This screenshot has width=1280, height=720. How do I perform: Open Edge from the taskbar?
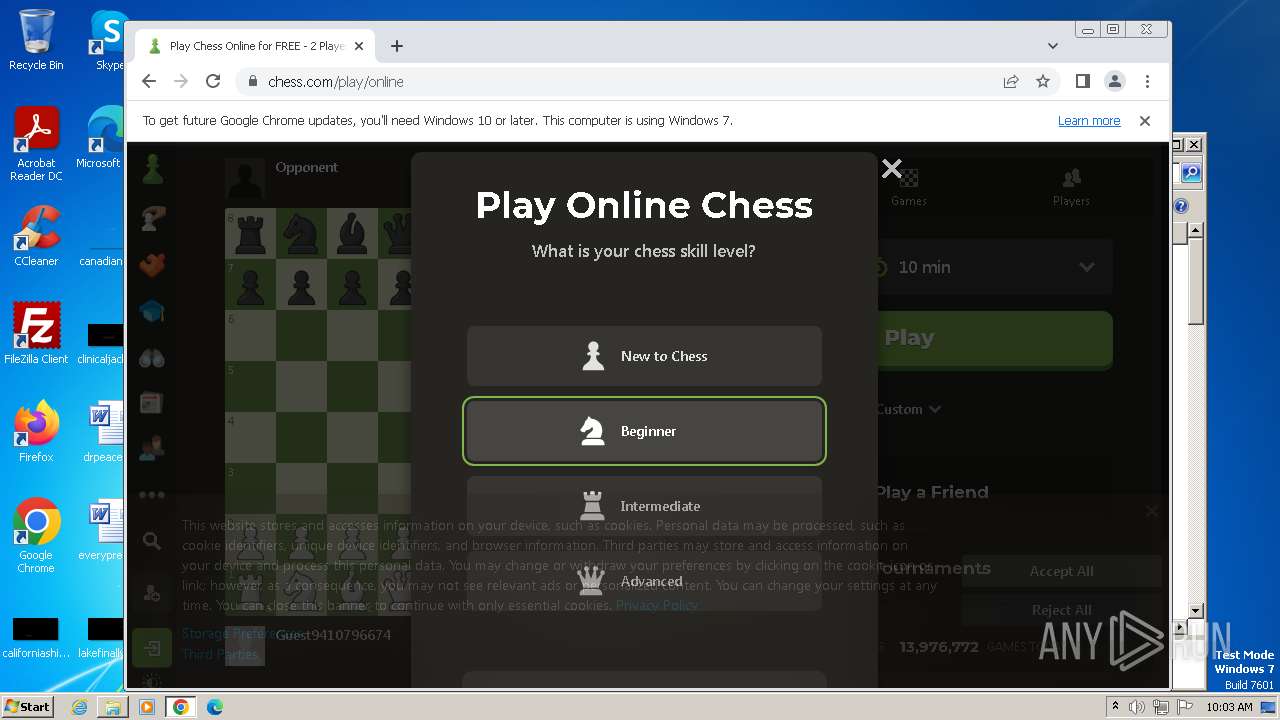[215, 707]
